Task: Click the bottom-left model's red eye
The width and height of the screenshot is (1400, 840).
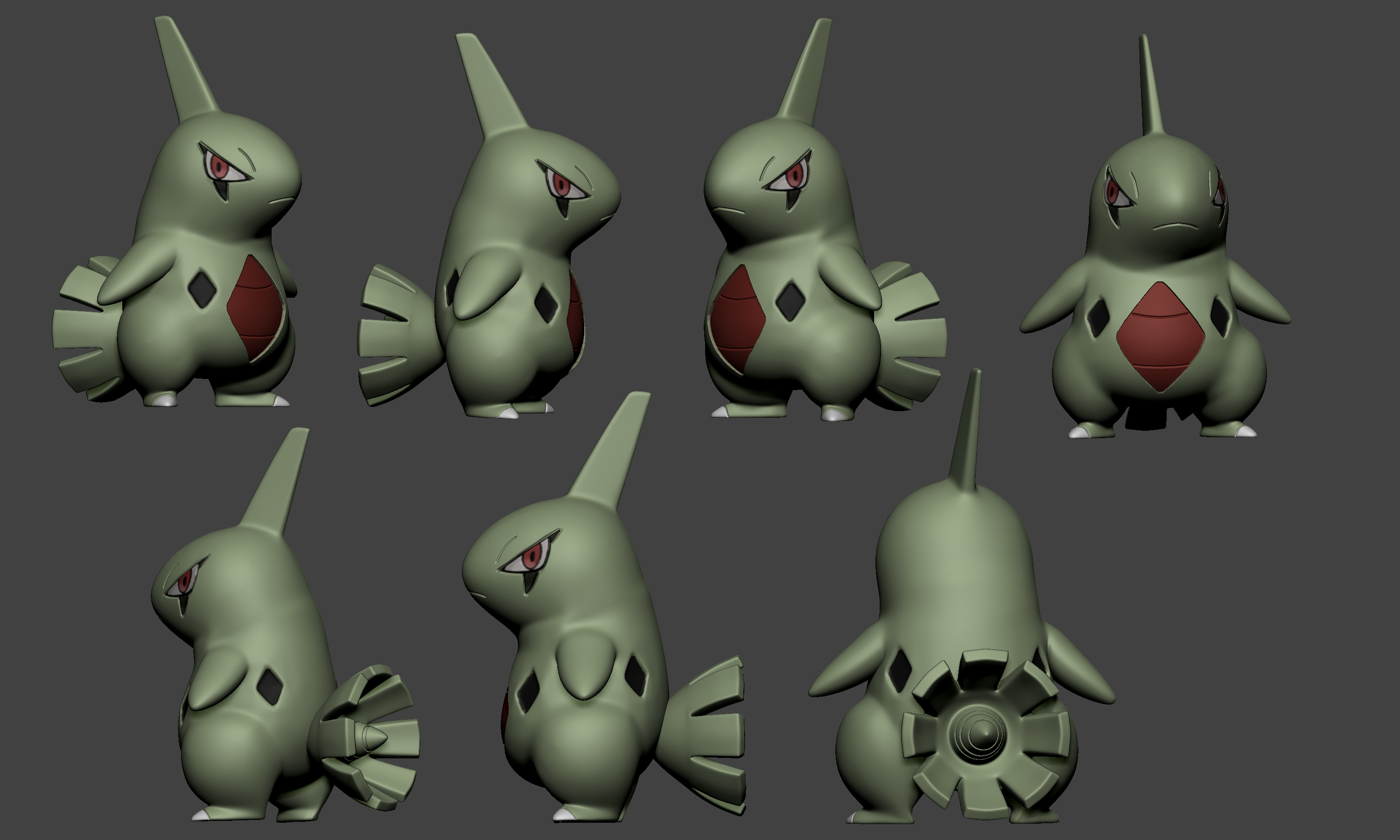Action: coord(185,583)
